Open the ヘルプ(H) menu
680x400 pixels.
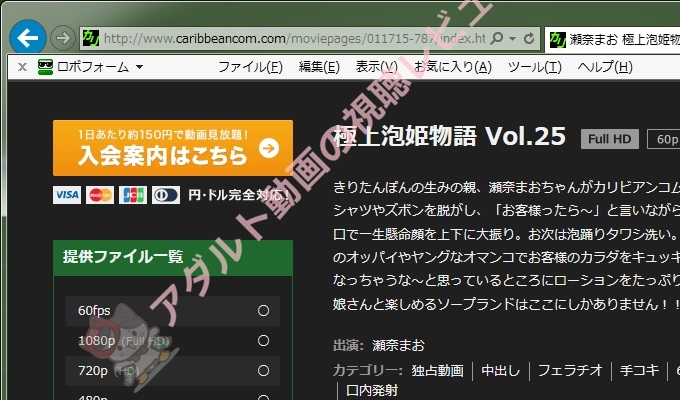click(x=605, y=67)
